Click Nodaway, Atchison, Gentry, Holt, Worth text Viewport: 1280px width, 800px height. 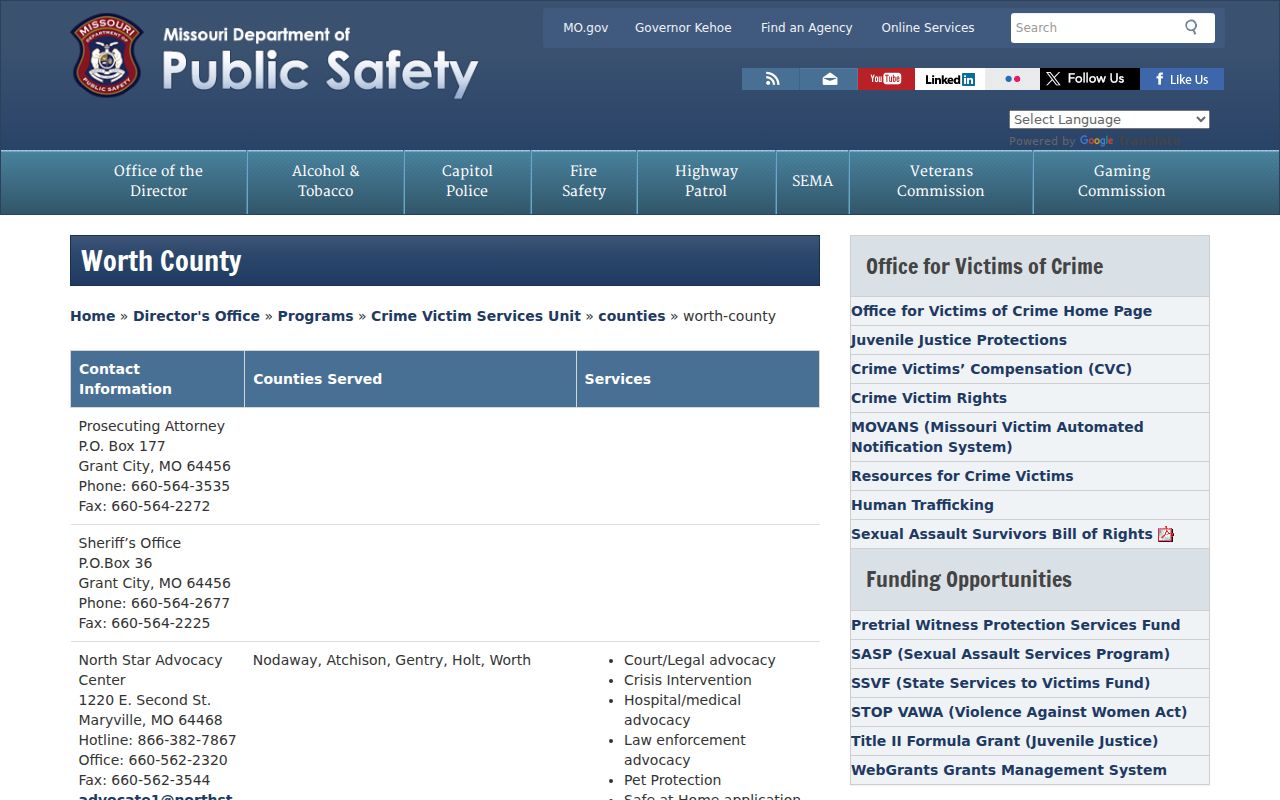[392, 660]
